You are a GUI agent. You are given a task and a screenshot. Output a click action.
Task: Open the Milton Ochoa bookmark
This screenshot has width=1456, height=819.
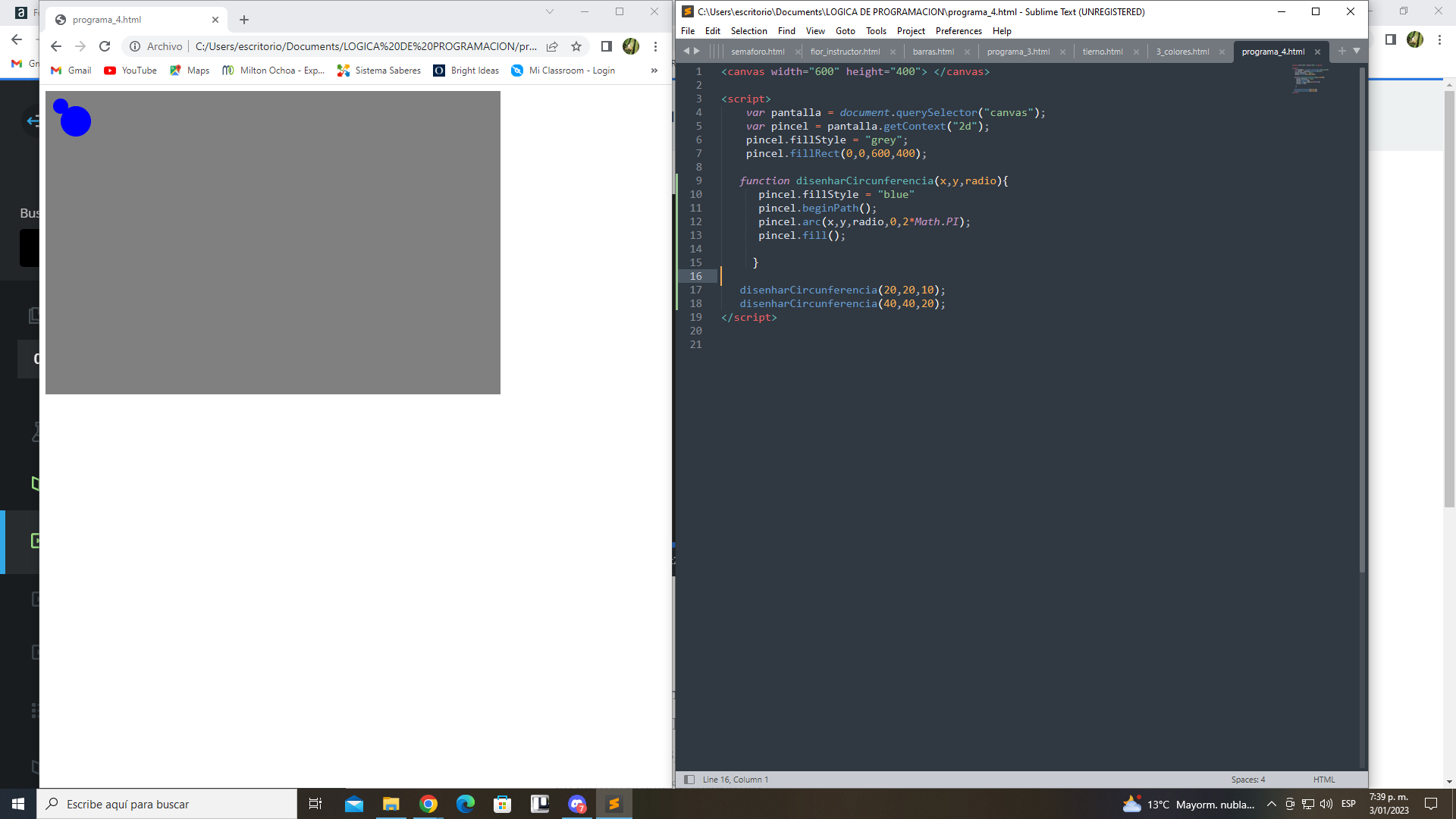273,71
